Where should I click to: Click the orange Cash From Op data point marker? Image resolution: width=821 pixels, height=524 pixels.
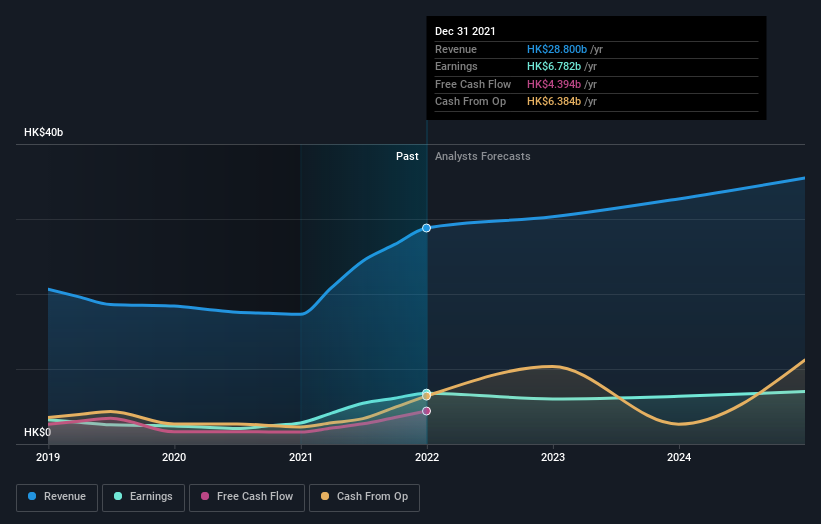[427, 396]
